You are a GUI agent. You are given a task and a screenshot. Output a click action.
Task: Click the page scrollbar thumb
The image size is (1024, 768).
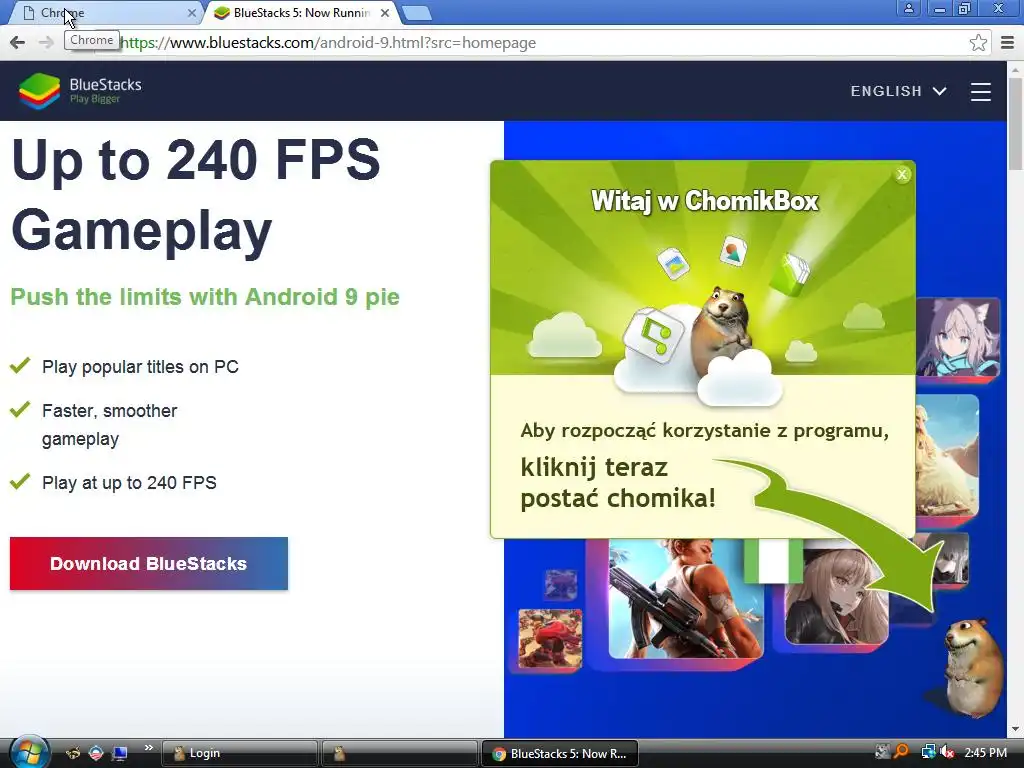pyautogui.click(x=1016, y=124)
